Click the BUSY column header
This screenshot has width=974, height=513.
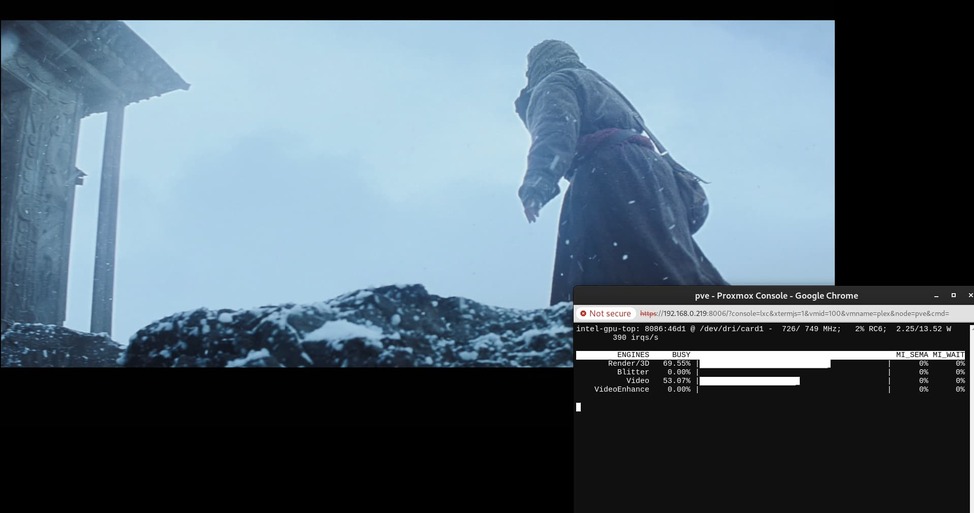[681, 355]
